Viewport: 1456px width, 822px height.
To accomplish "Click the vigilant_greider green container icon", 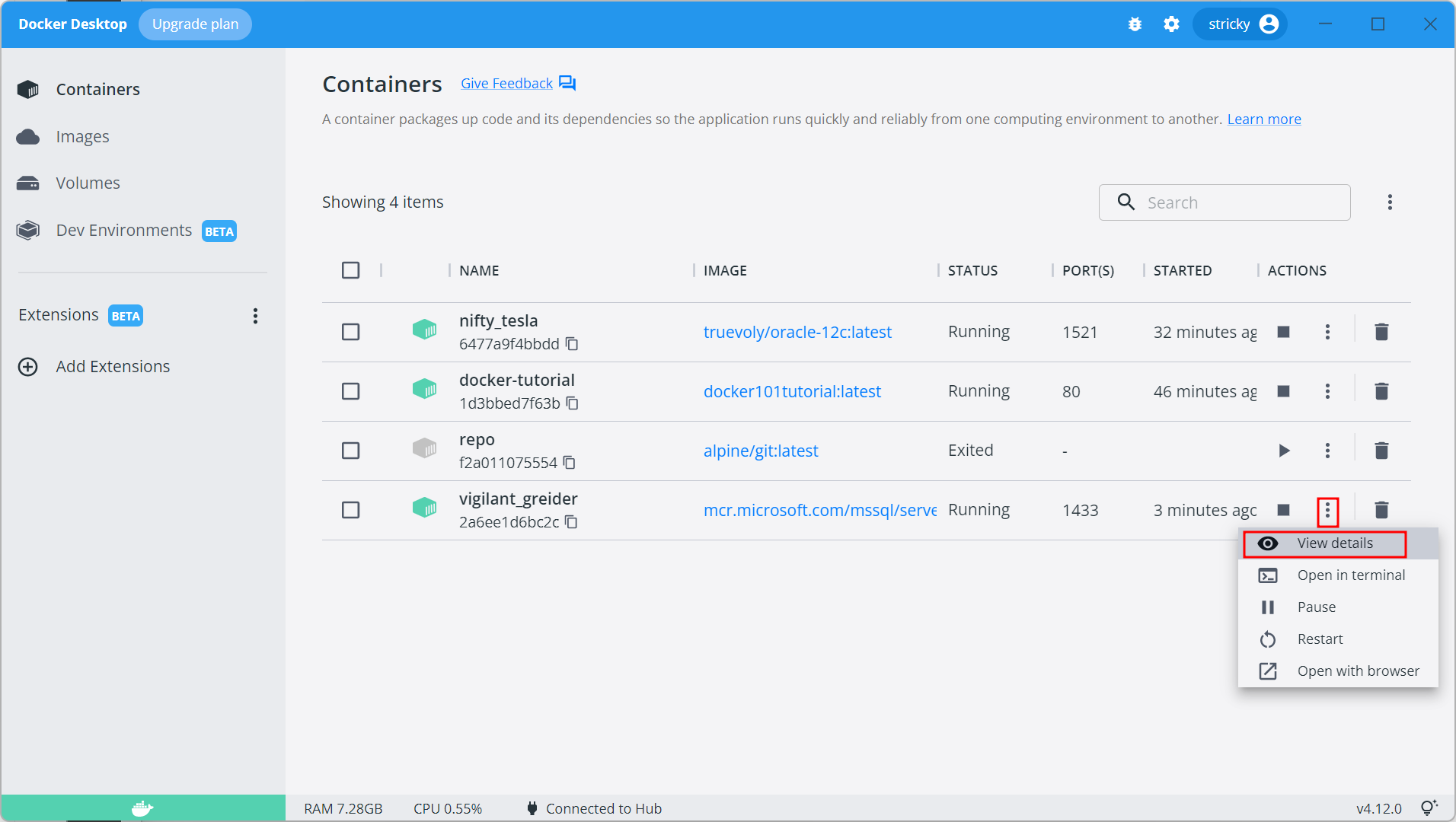I will pos(424,508).
